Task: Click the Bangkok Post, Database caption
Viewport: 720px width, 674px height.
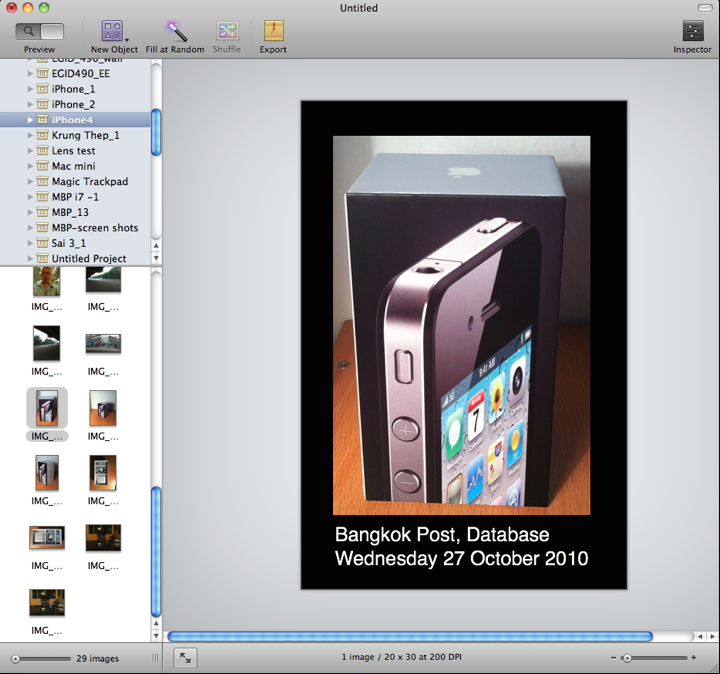Action: click(x=442, y=535)
